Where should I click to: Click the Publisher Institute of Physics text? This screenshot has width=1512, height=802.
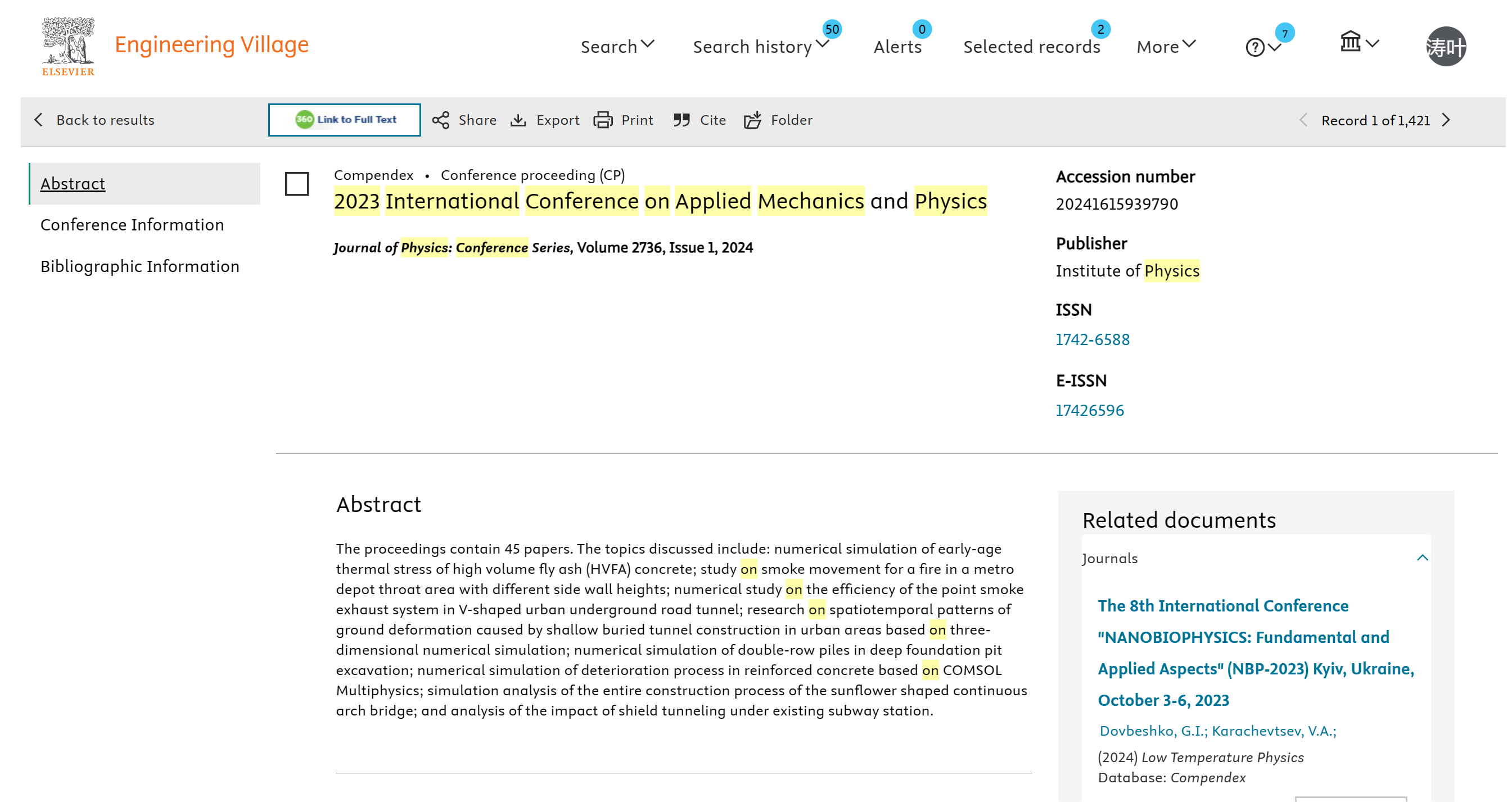point(1127,270)
